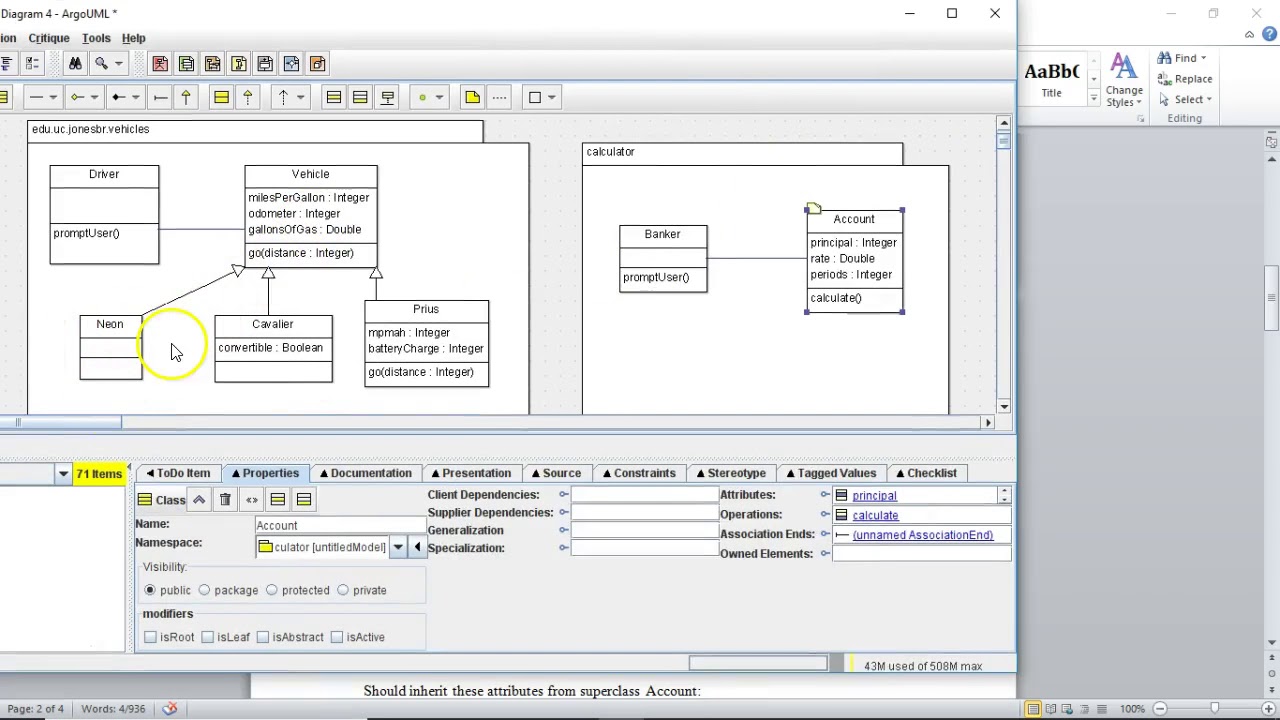
Task: Open the Critique menu
Action: coord(49,38)
